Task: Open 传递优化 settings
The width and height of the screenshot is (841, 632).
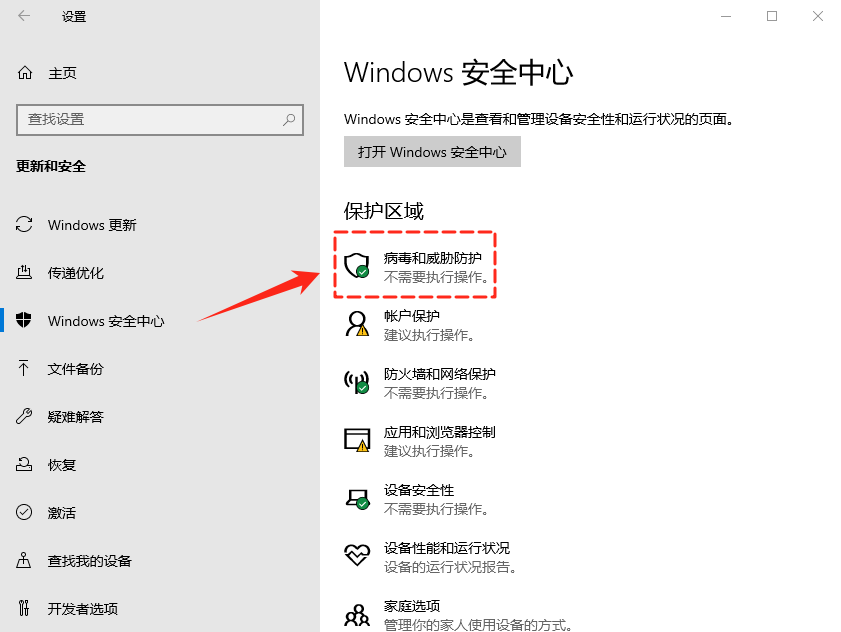Action: point(76,273)
